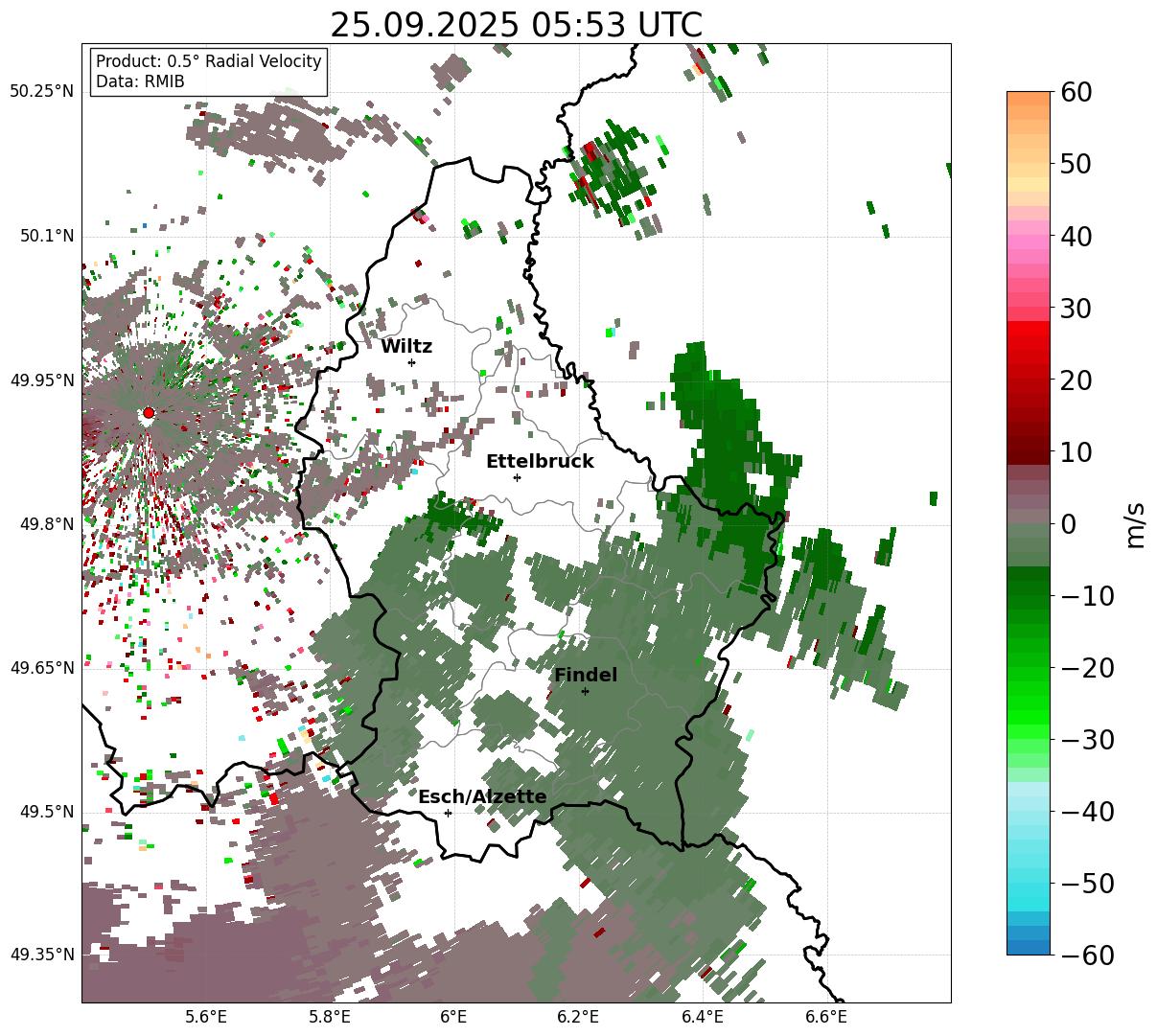Image resolution: width=1157 pixels, height=1036 pixels.
Task: Select the Ettelbruck city label
Action: click(x=540, y=462)
